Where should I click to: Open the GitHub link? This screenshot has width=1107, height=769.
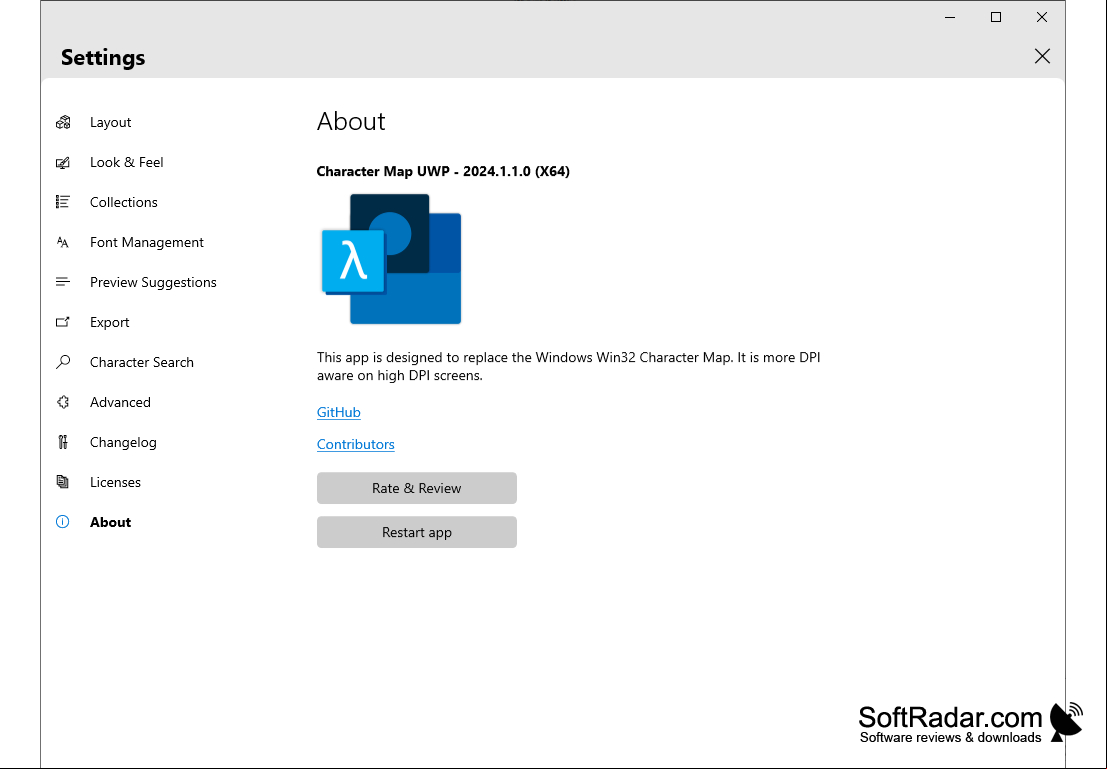point(339,412)
